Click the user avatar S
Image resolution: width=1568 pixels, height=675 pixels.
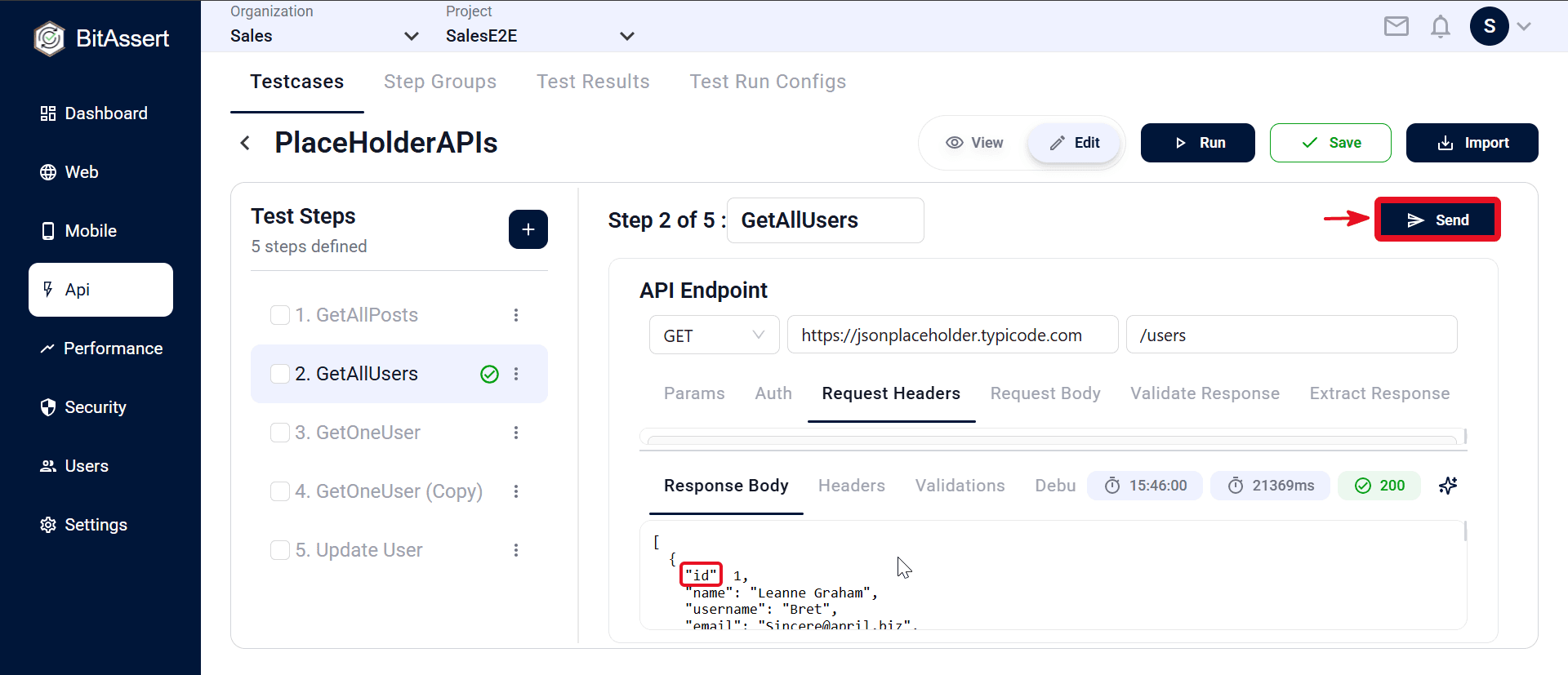(1490, 26)
